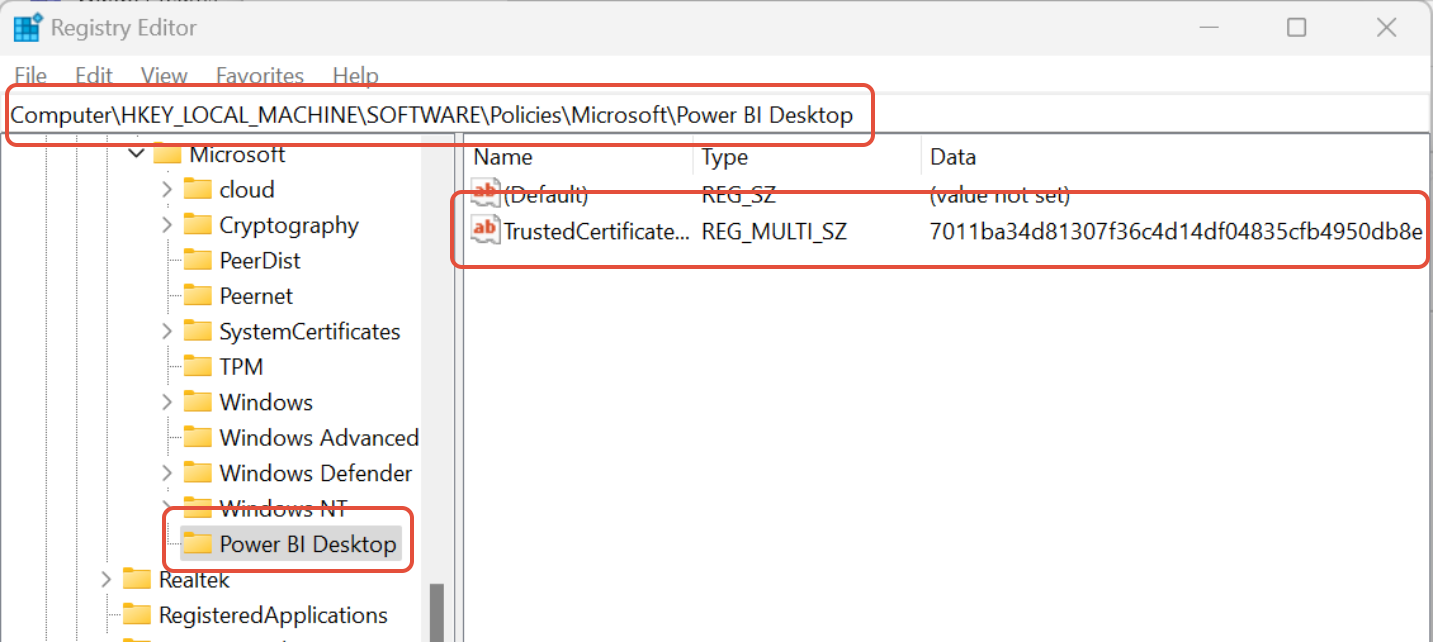Expand the cloud key
Viewport: 1433px width, 642px height.
point(167,190)
